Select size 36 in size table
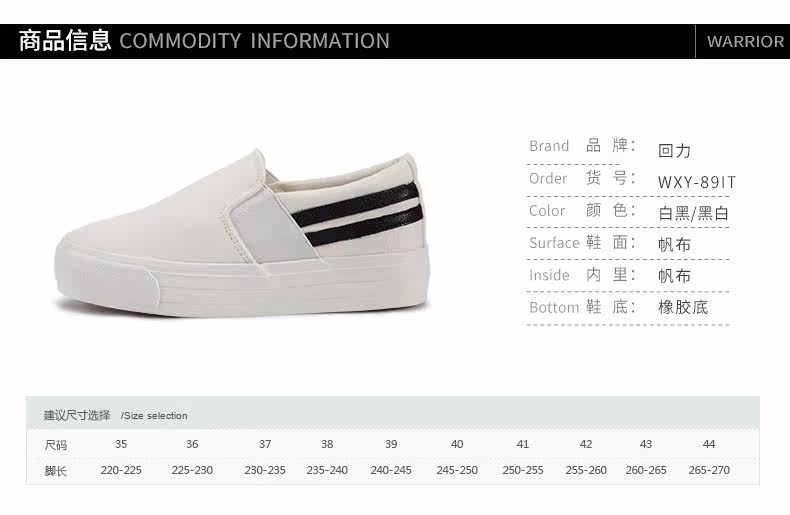This screenshot has width=790, height=515. 192,444
